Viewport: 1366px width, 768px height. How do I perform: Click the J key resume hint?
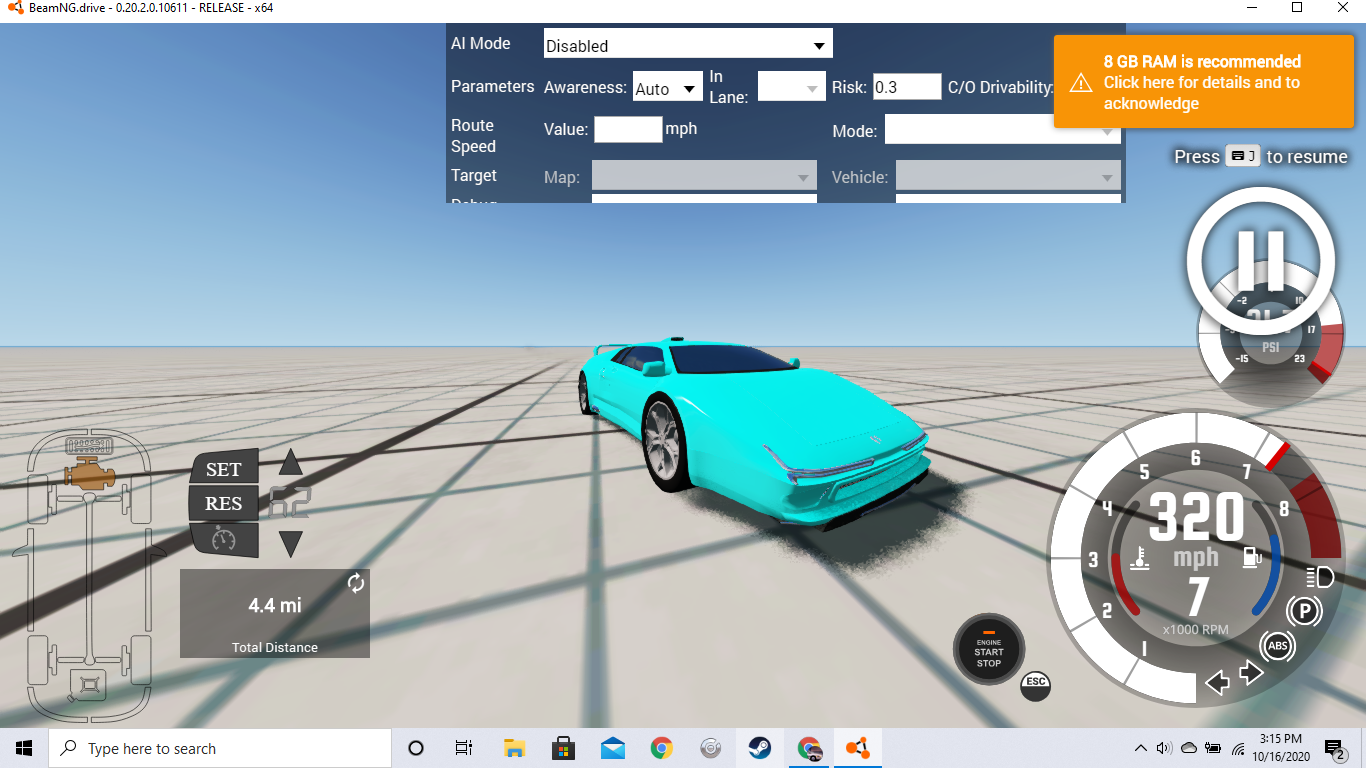click(1243, 156)
